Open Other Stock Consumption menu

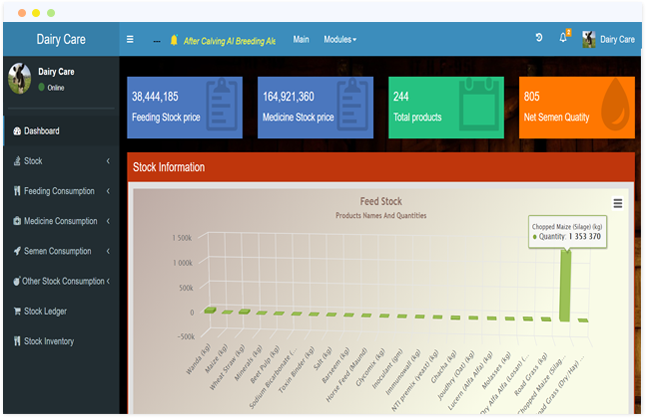pyautogui.click(x=61, y=281)
